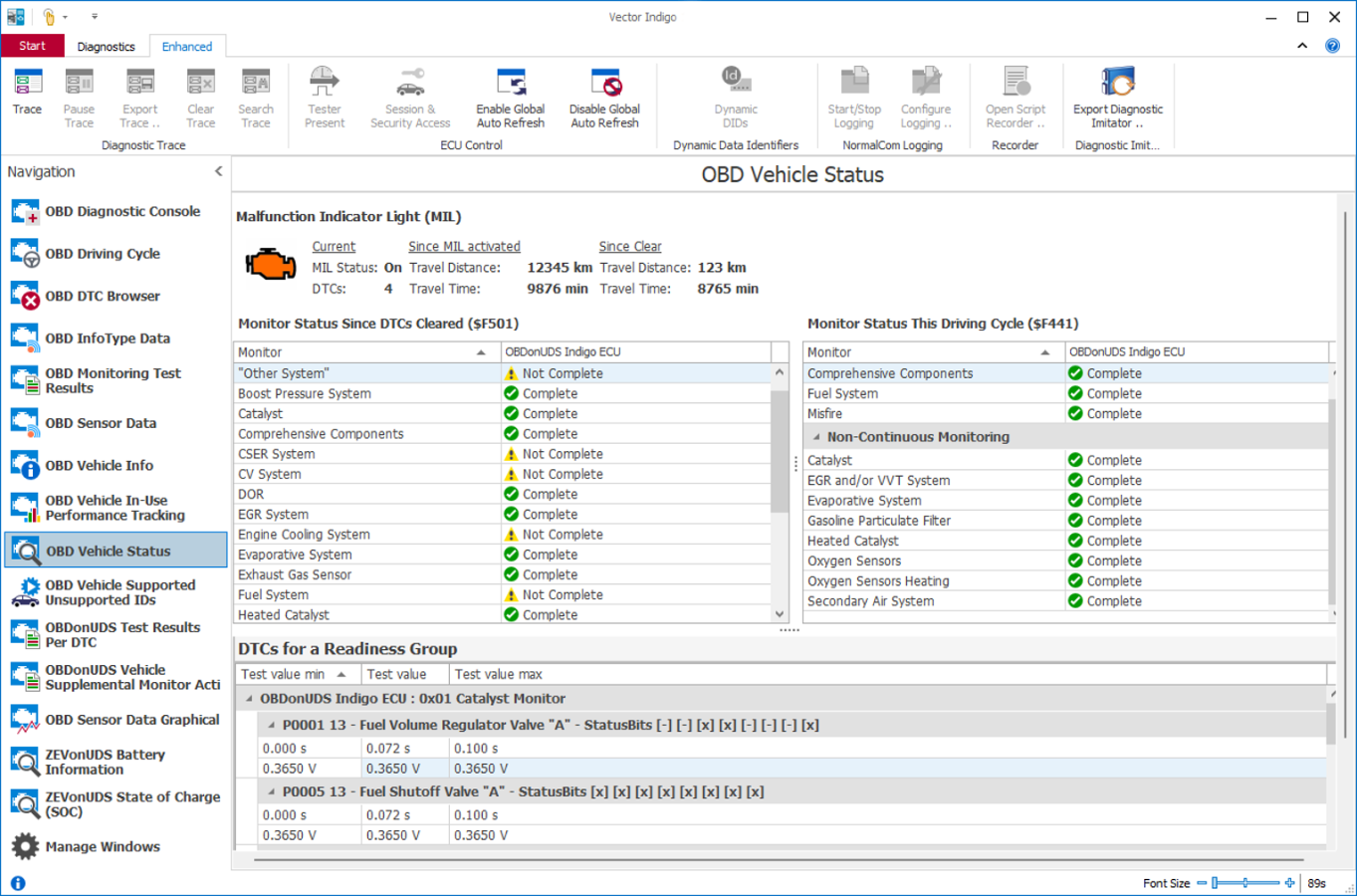Collapse the P0005 13 DTC group

271,792
